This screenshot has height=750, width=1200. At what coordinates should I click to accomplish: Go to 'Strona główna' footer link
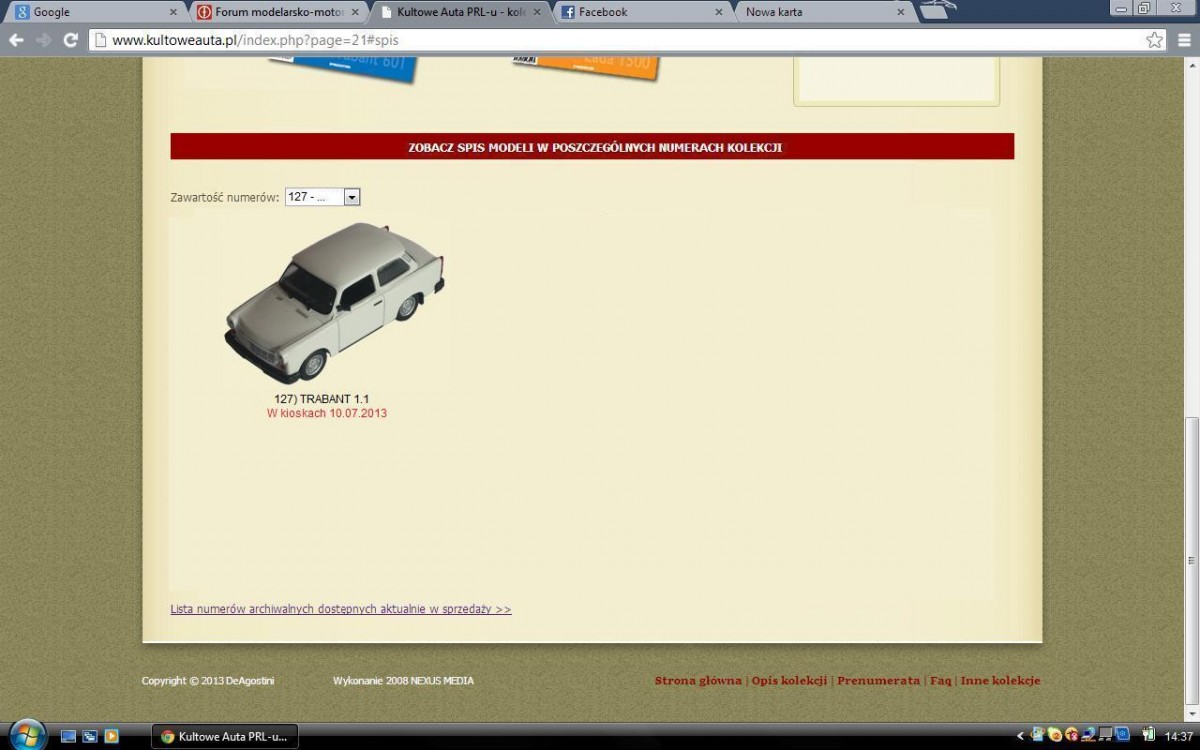[698, 681]
